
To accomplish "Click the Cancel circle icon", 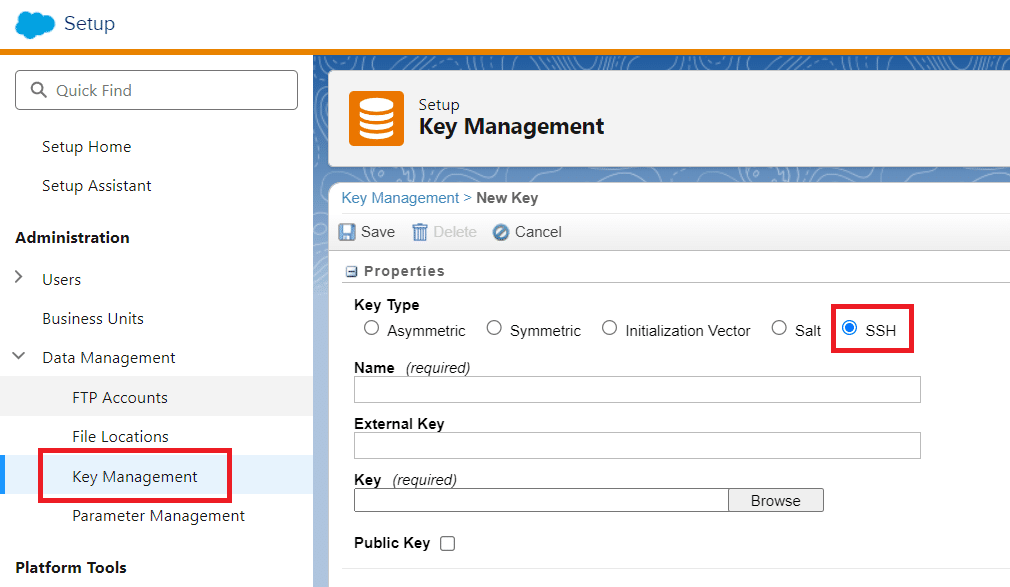I will 500,232.
